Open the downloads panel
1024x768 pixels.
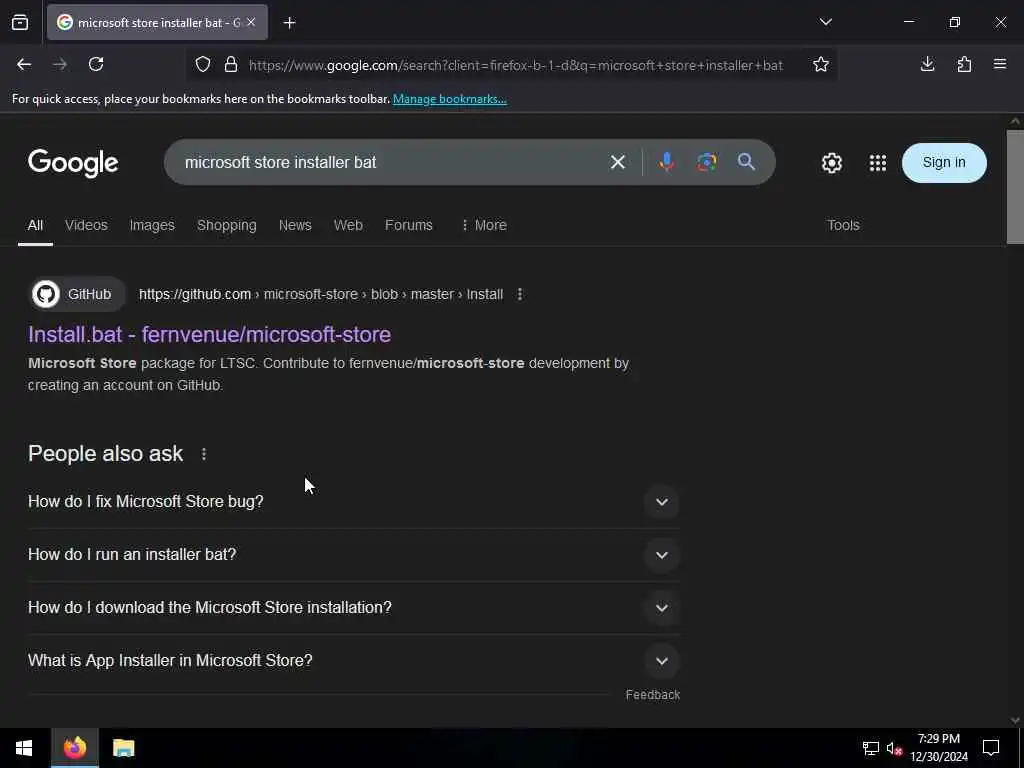point(927,64)
